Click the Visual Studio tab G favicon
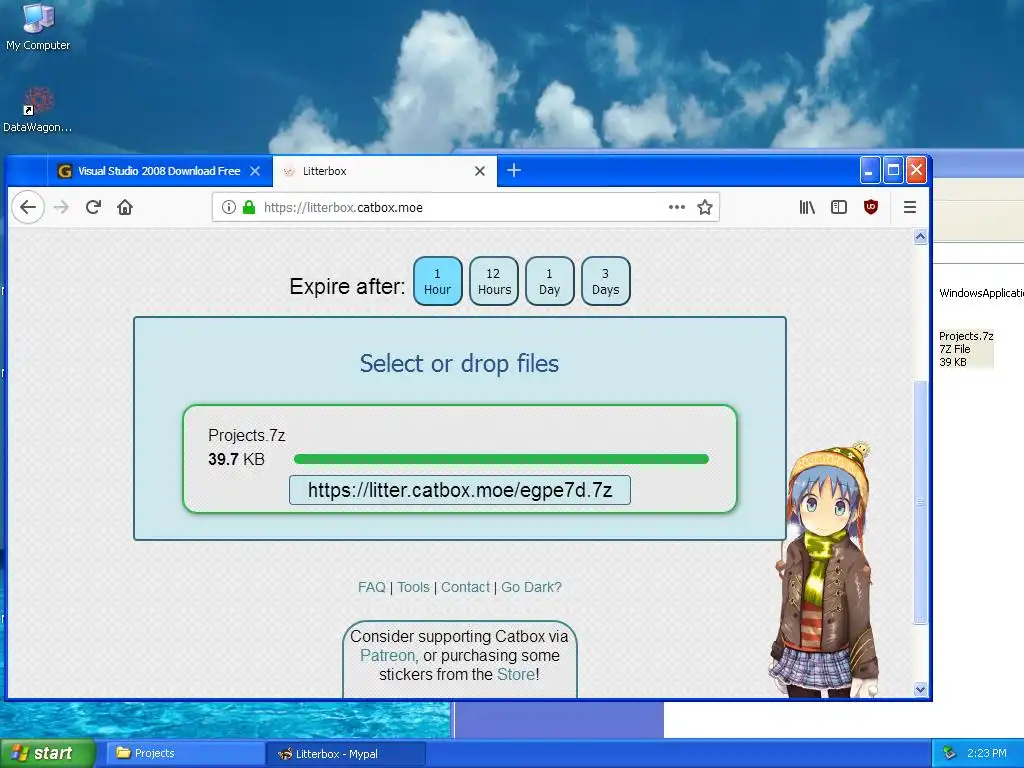Image resolution: width=1024 pixels, height=768 pixels. pyautogui.click(x=65, y=171)
